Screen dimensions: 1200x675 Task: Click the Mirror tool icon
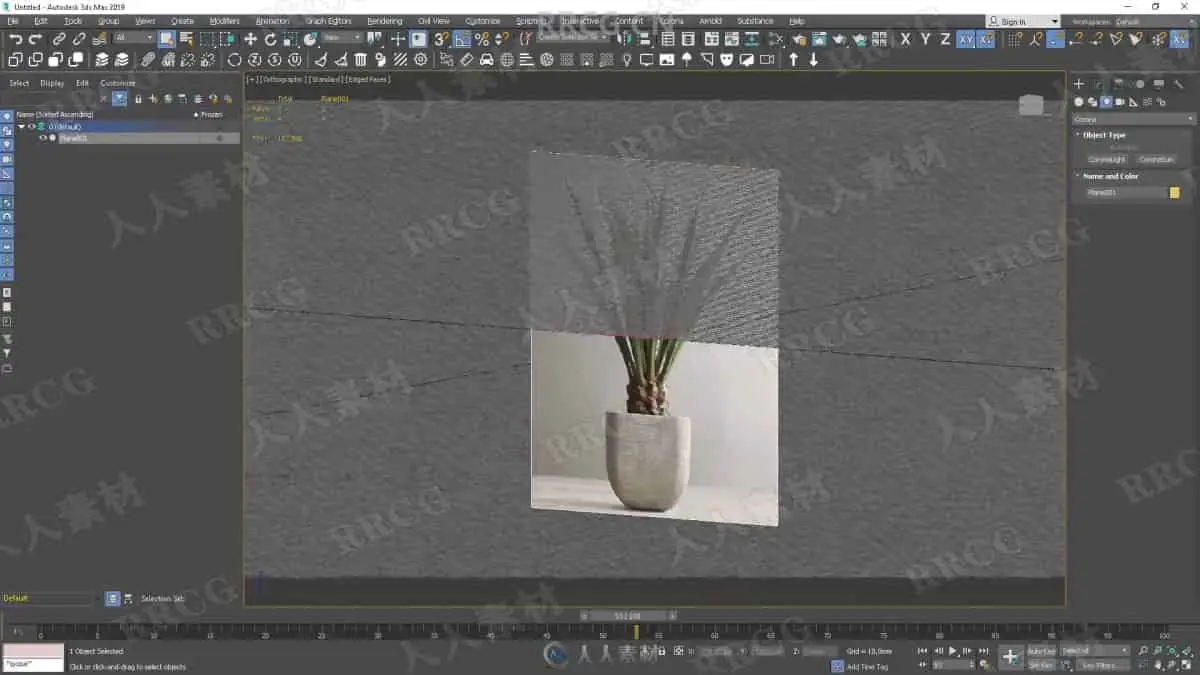pyautogui.click(x=626, y=39)
